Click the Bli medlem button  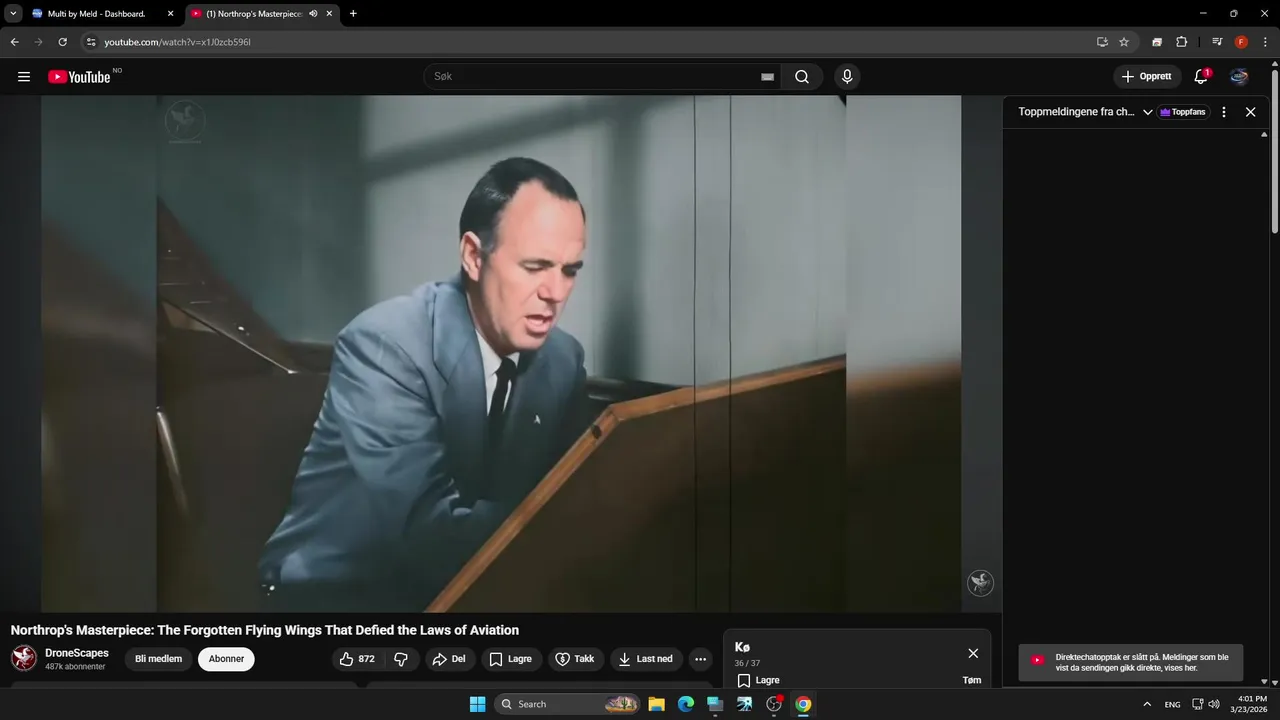click(159, 659)
